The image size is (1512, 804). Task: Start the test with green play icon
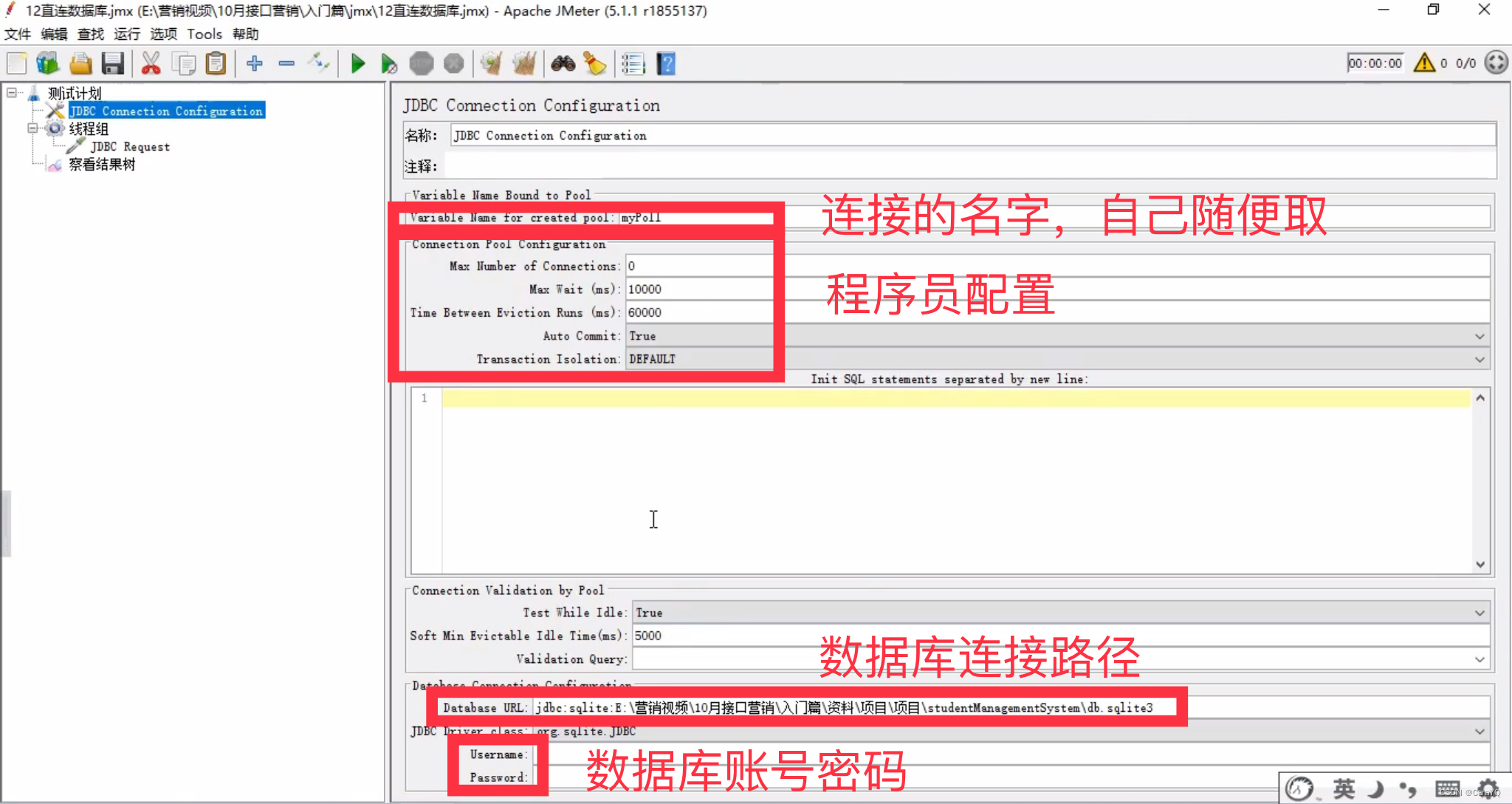tap(358, 63)
